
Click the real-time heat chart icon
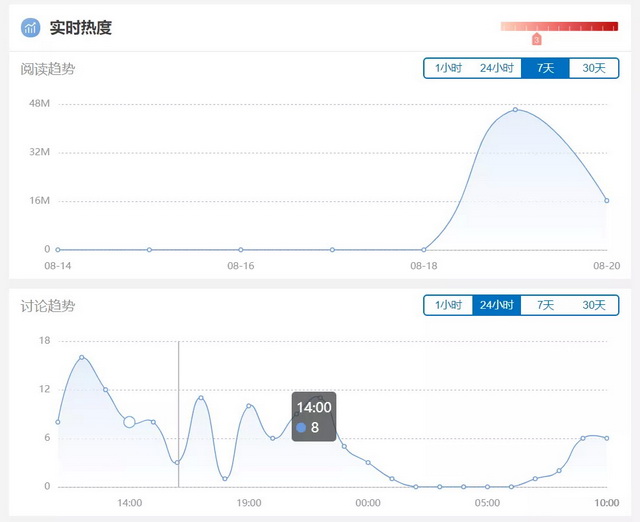tap(31, 28)
